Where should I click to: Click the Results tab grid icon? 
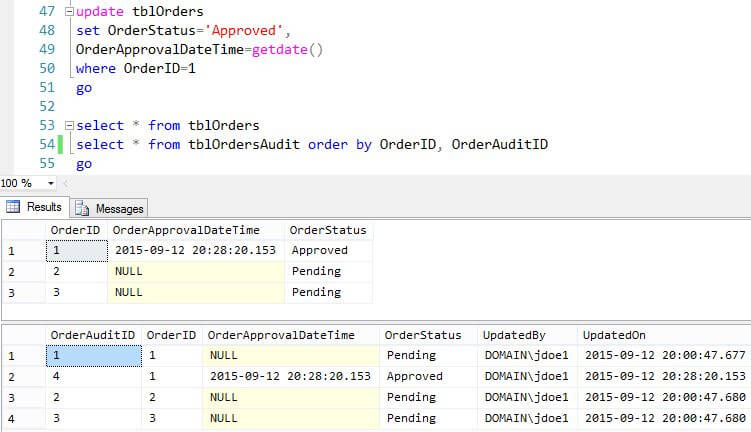[x=14, y=208]
